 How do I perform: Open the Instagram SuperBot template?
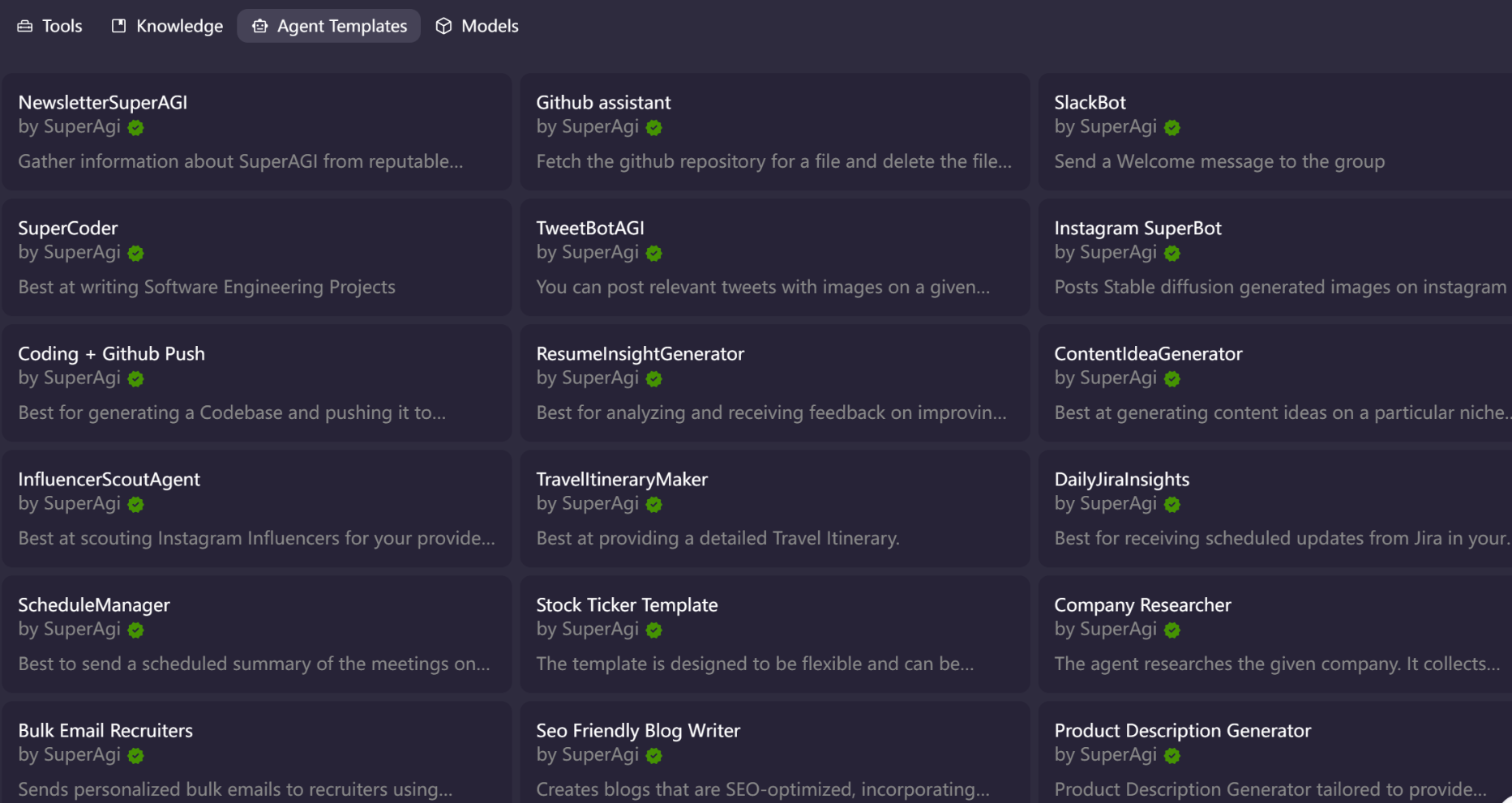(x=1274, y=258)
